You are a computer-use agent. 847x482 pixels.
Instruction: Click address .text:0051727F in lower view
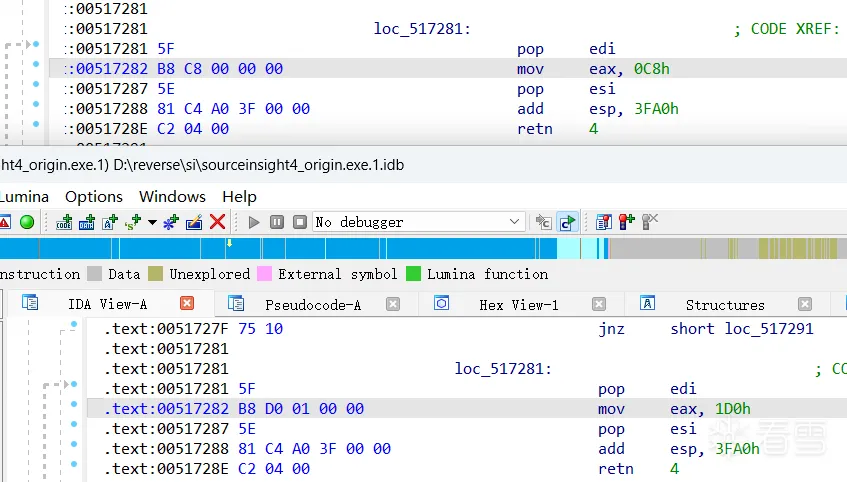pos(166,329)
